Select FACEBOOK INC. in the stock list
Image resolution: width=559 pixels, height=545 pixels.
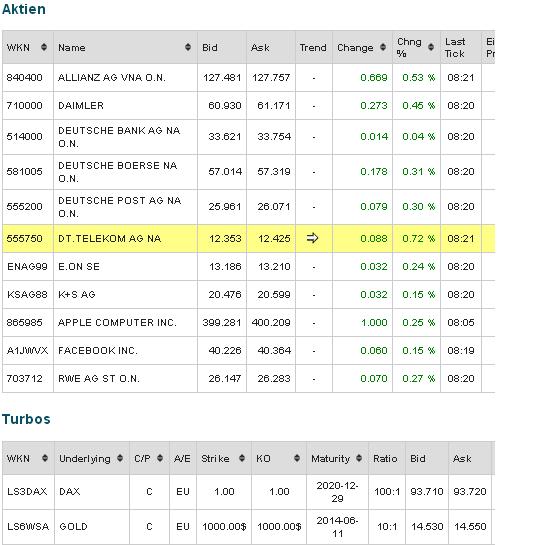[98, 351]
